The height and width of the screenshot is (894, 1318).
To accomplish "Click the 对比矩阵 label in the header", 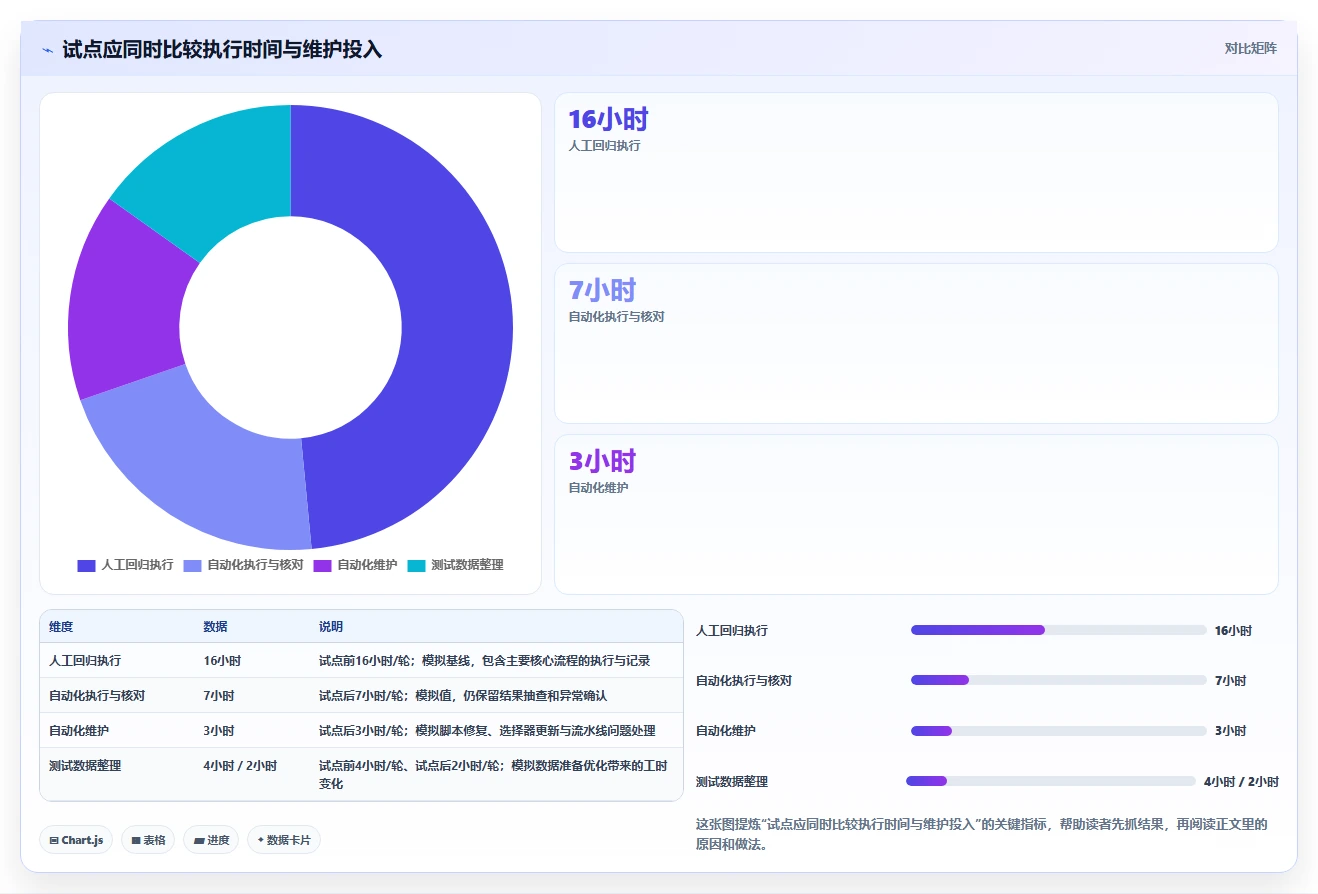I will tap(1250, 48).
